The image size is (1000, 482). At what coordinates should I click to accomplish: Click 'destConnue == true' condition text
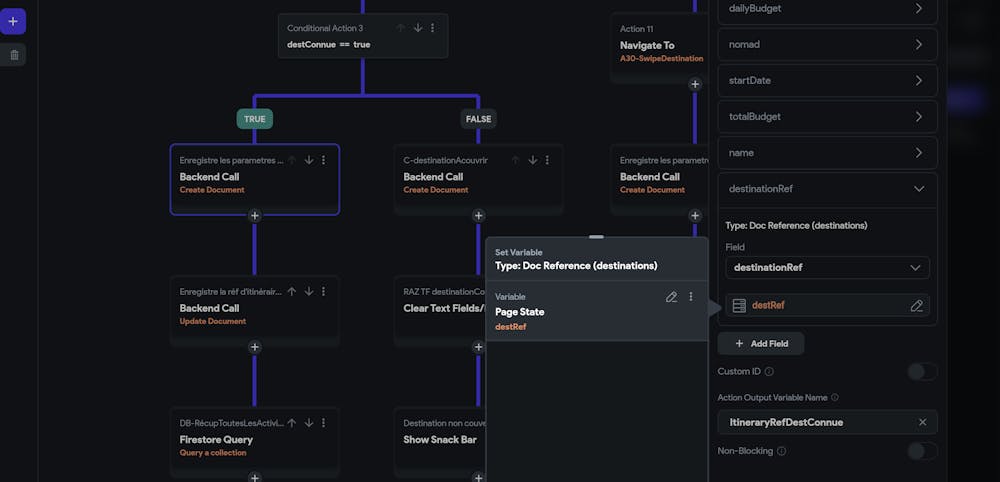328,45
